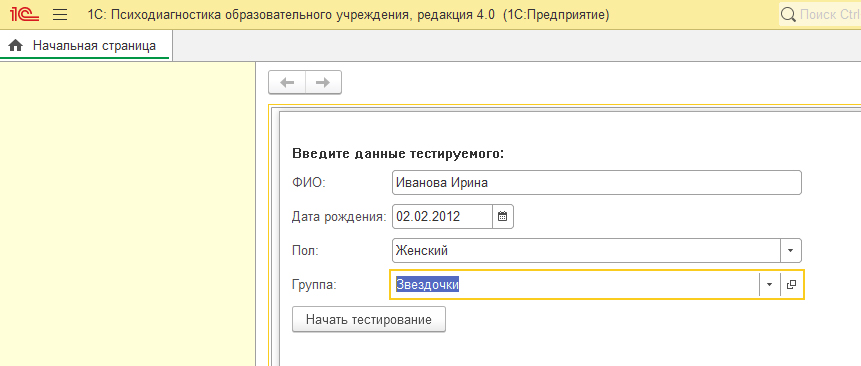Click Начать тестирование button
861x366 pixels.
click(x=368, y=319)
